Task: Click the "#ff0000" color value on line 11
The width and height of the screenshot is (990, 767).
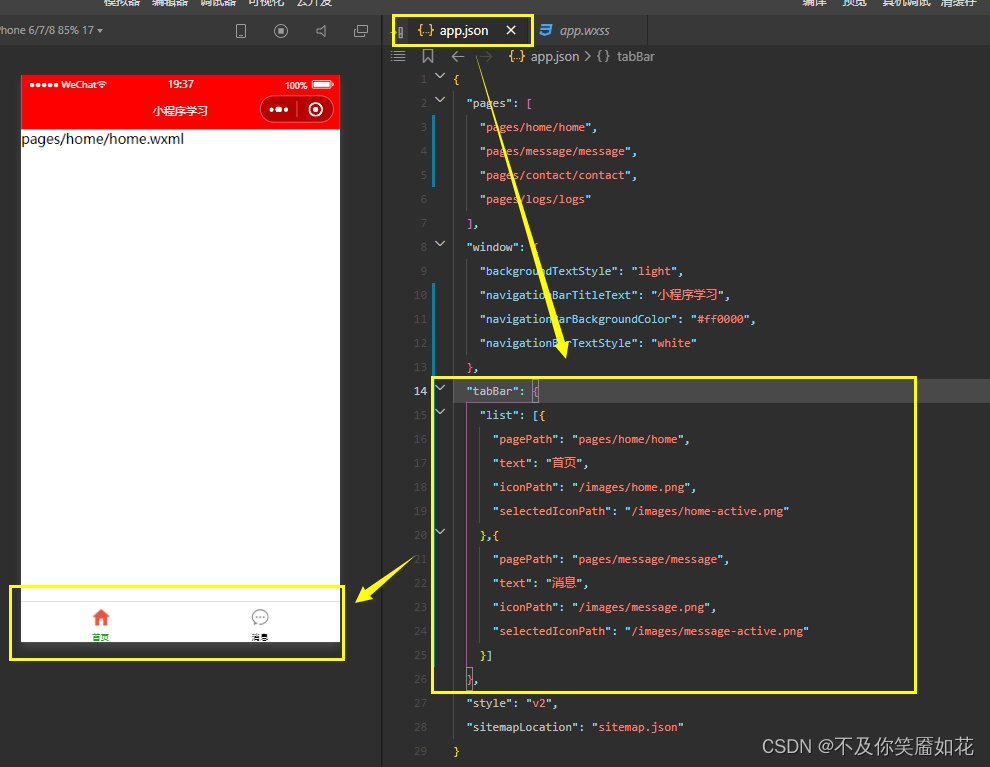Action: (720, 319)
